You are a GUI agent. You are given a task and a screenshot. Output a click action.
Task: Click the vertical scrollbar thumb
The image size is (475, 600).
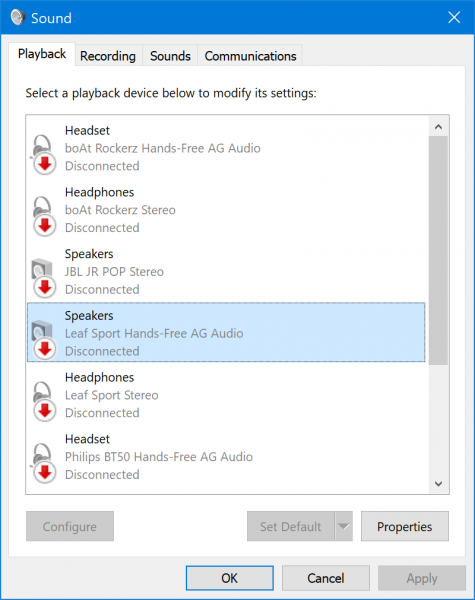[x=439, y=251]
